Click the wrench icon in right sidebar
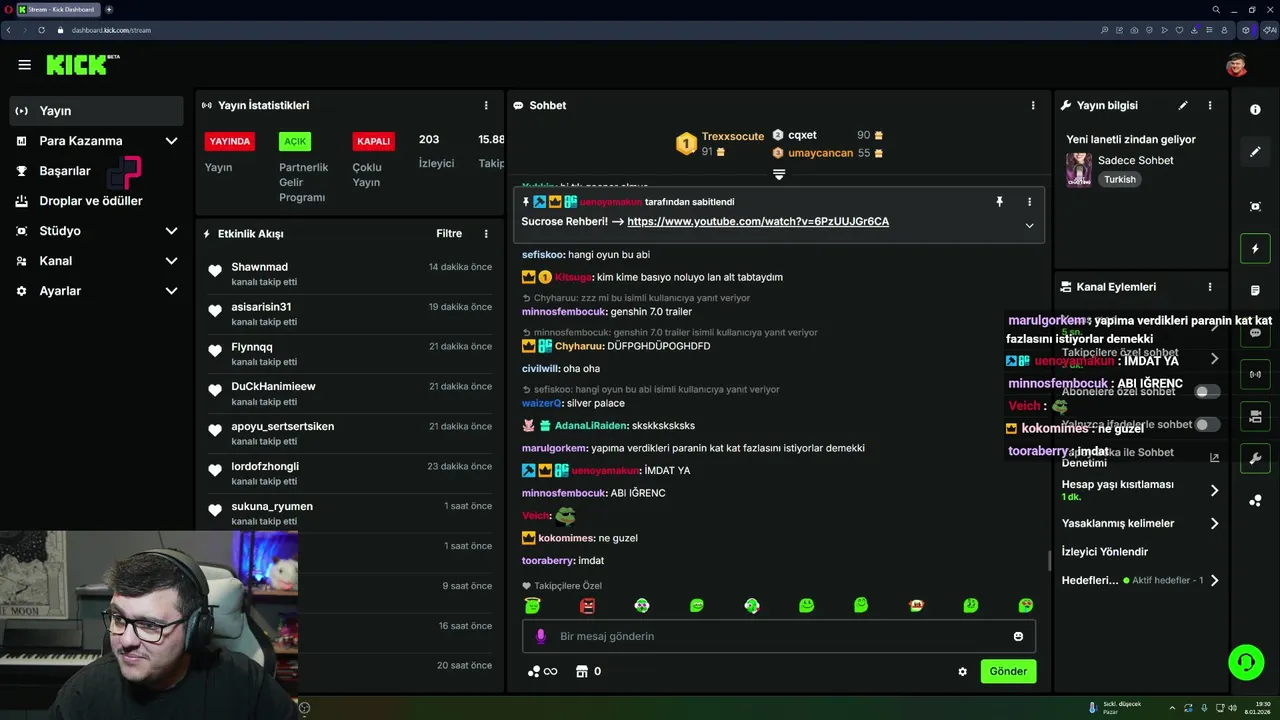Viewport: 1280px width, 720px height. 1255,459
